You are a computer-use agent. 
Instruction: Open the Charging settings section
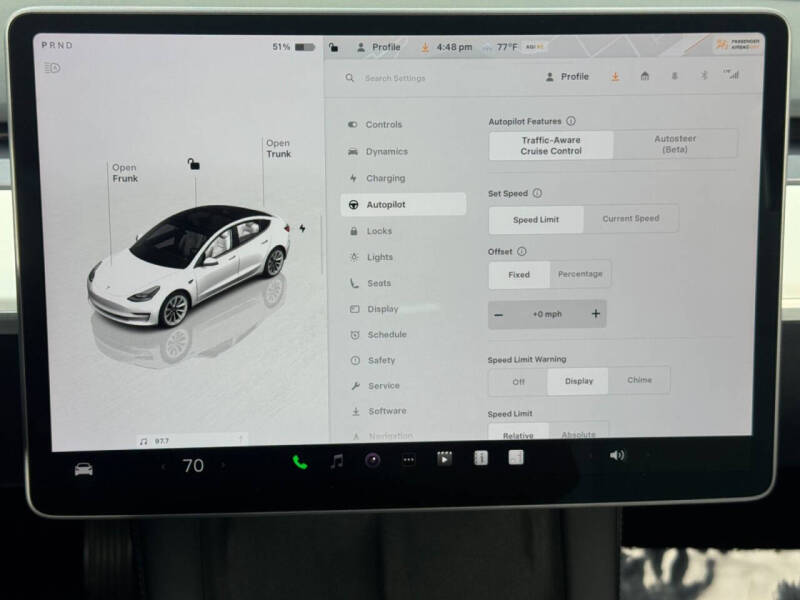click(x=383, y=178)
